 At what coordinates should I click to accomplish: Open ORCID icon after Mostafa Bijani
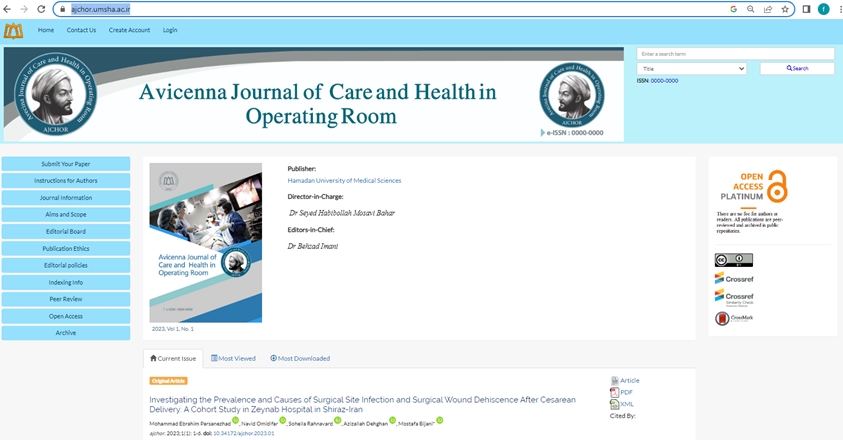click(440, 421)
